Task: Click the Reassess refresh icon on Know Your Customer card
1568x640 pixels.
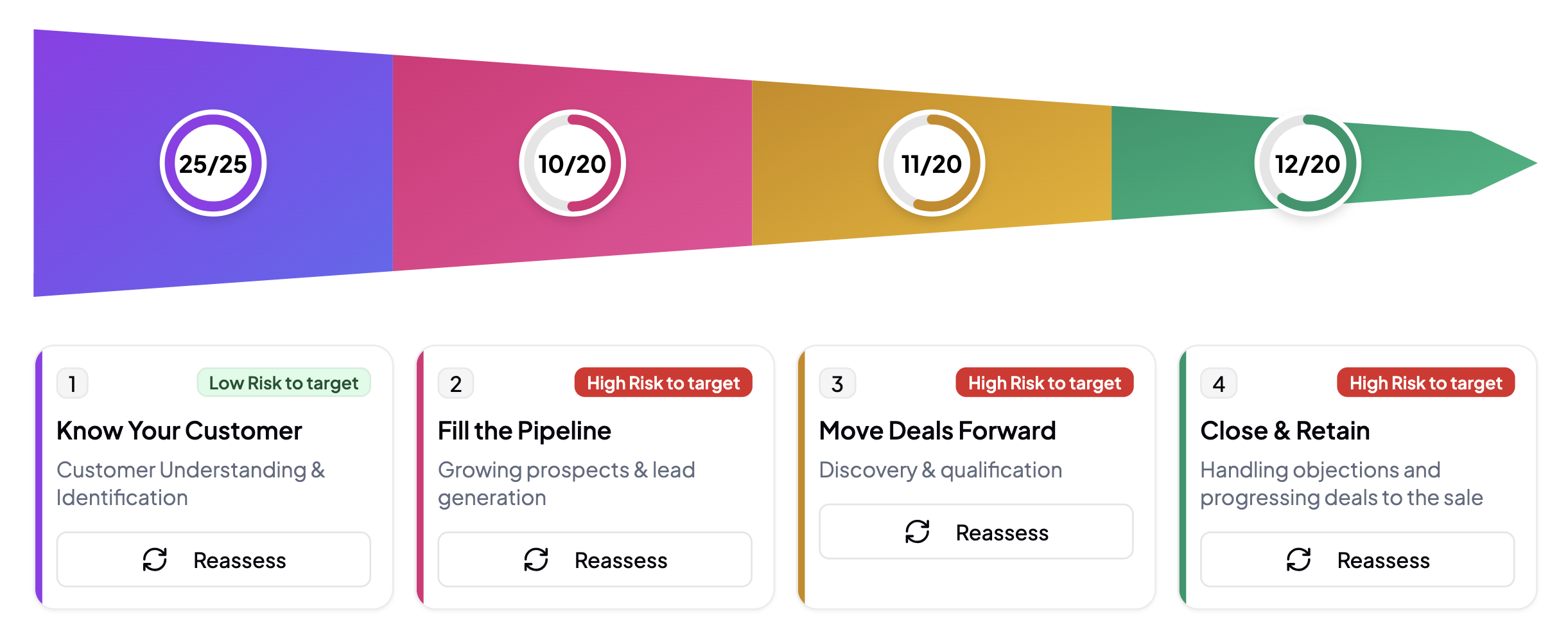Action: (156, 560)
